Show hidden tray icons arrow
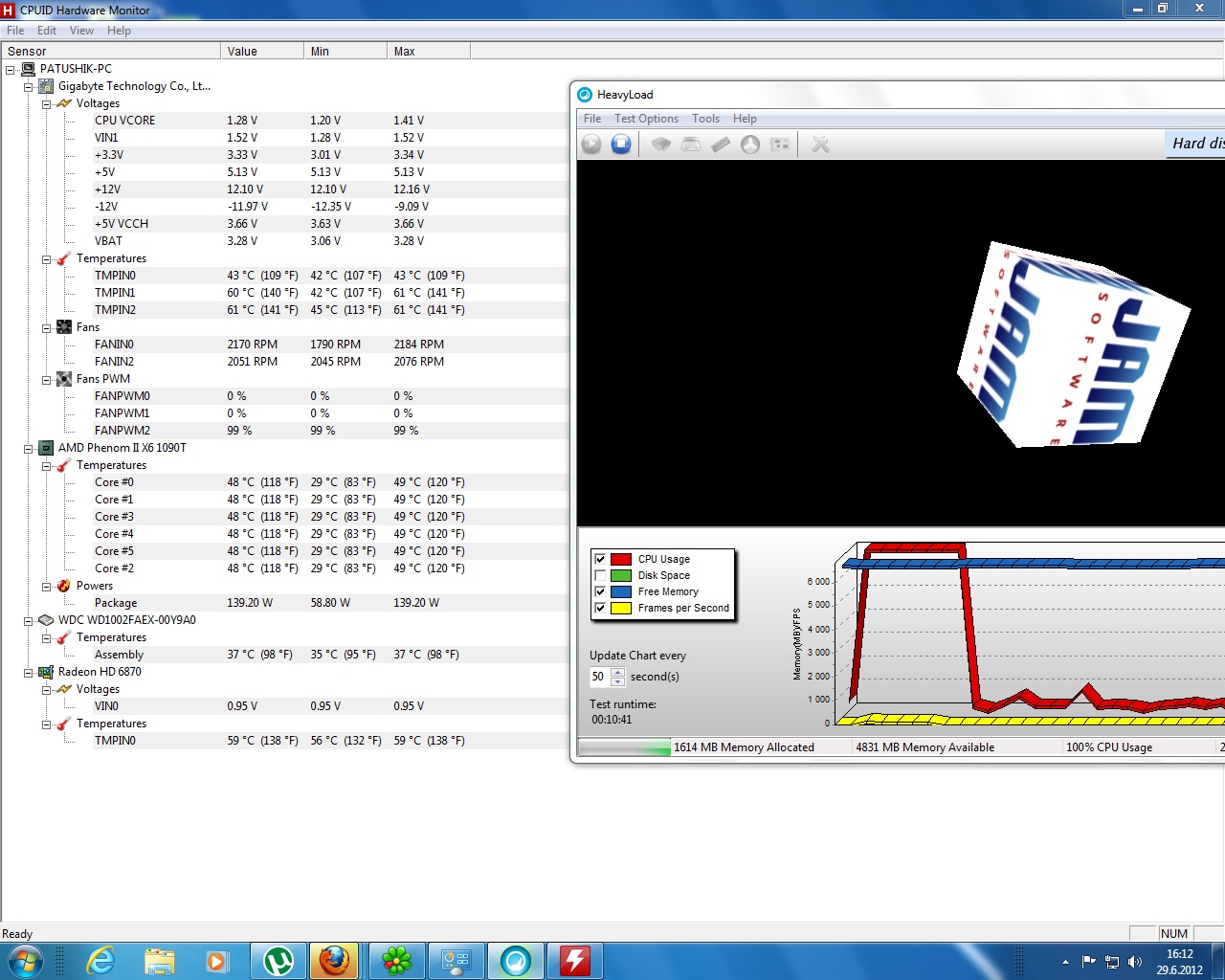1225x980 pixels. [x=1065, y=962]
